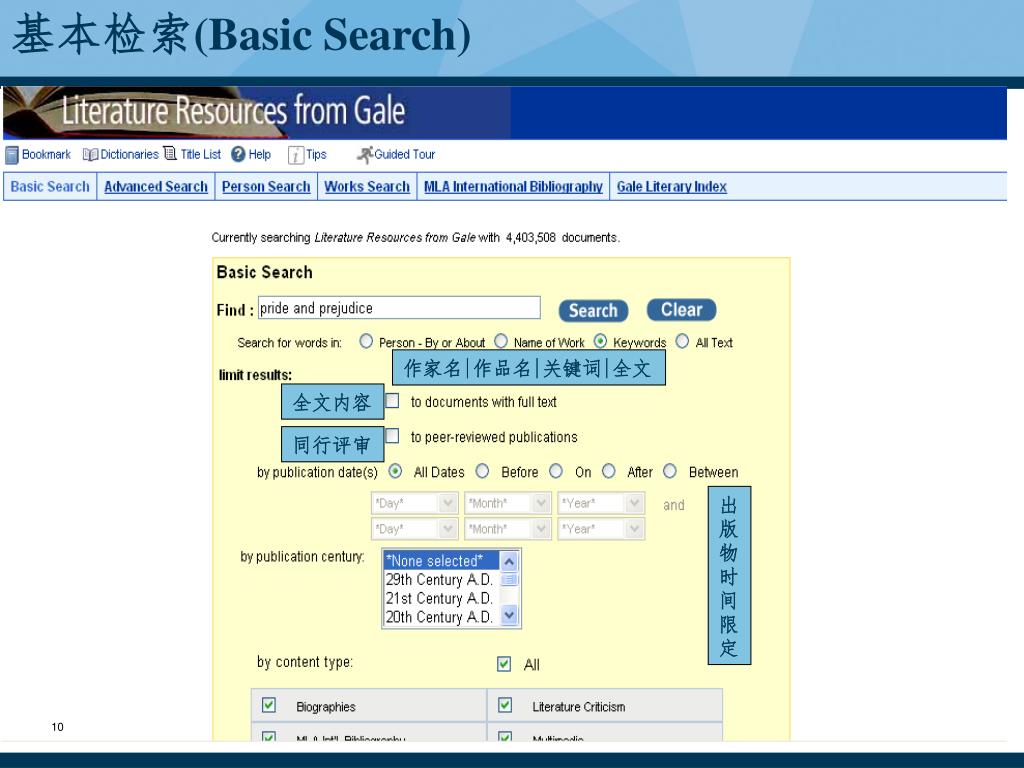Uncheck the Literature Criticism checkbox
Screen dimensions: 1024x768
[505, 705]
